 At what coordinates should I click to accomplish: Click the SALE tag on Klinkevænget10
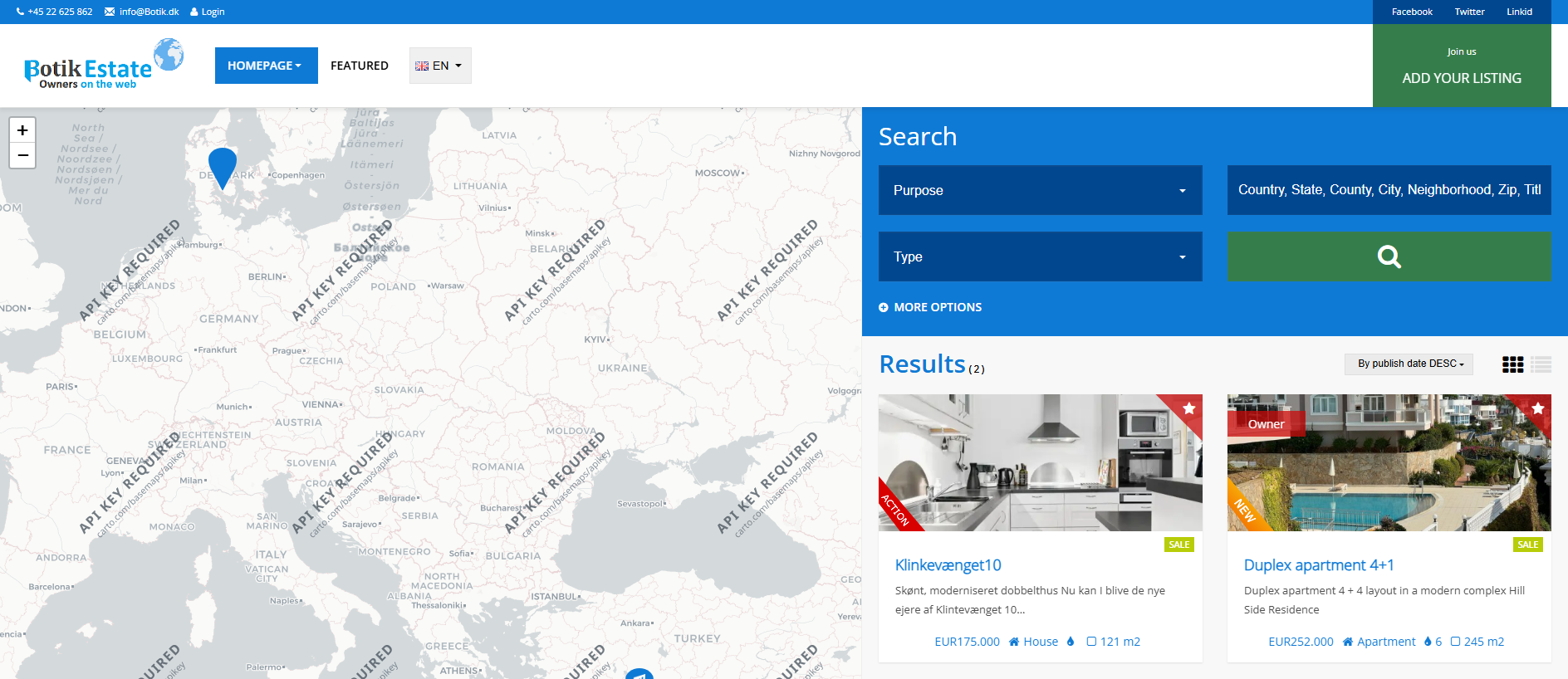point(1179,545)
